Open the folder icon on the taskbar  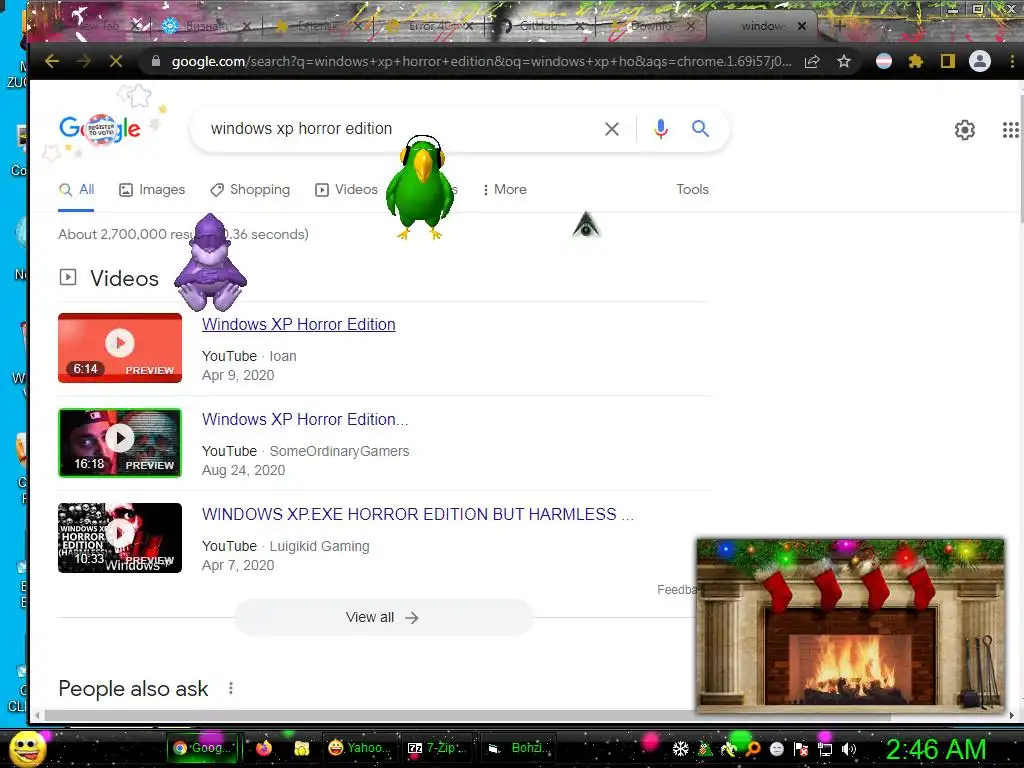[x=301, y=748]
